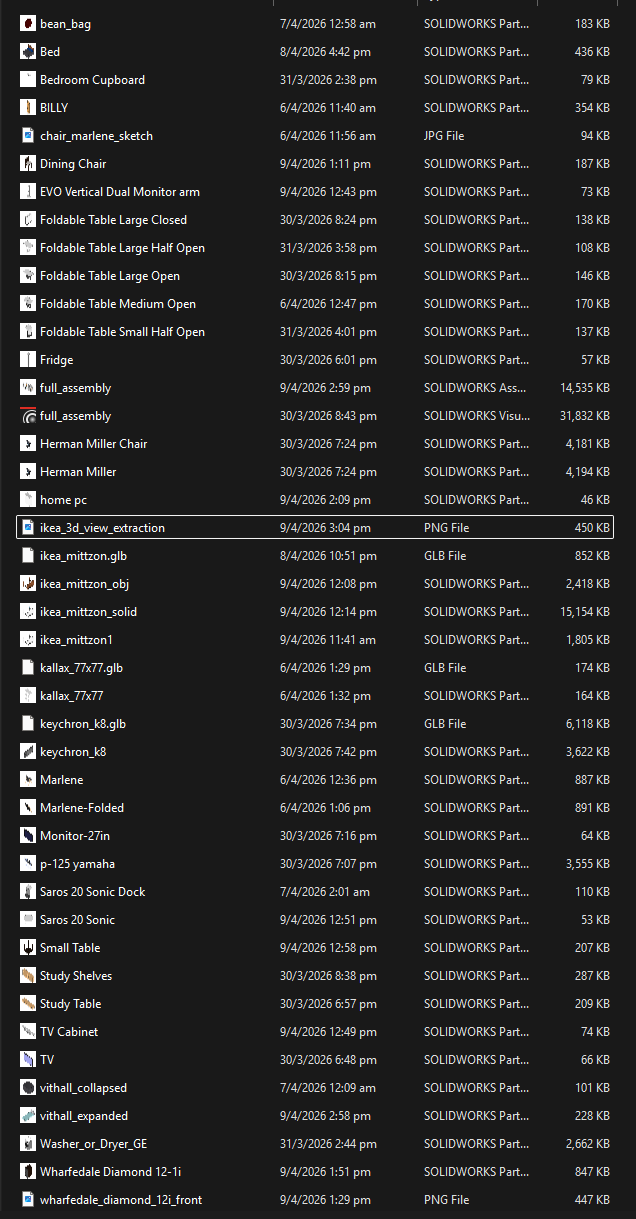This screenshot has width=636, height=1219.
Task: Click the size '2,662 KB' of Washer_or_Dryer_GE
Action: (588, 1143)
